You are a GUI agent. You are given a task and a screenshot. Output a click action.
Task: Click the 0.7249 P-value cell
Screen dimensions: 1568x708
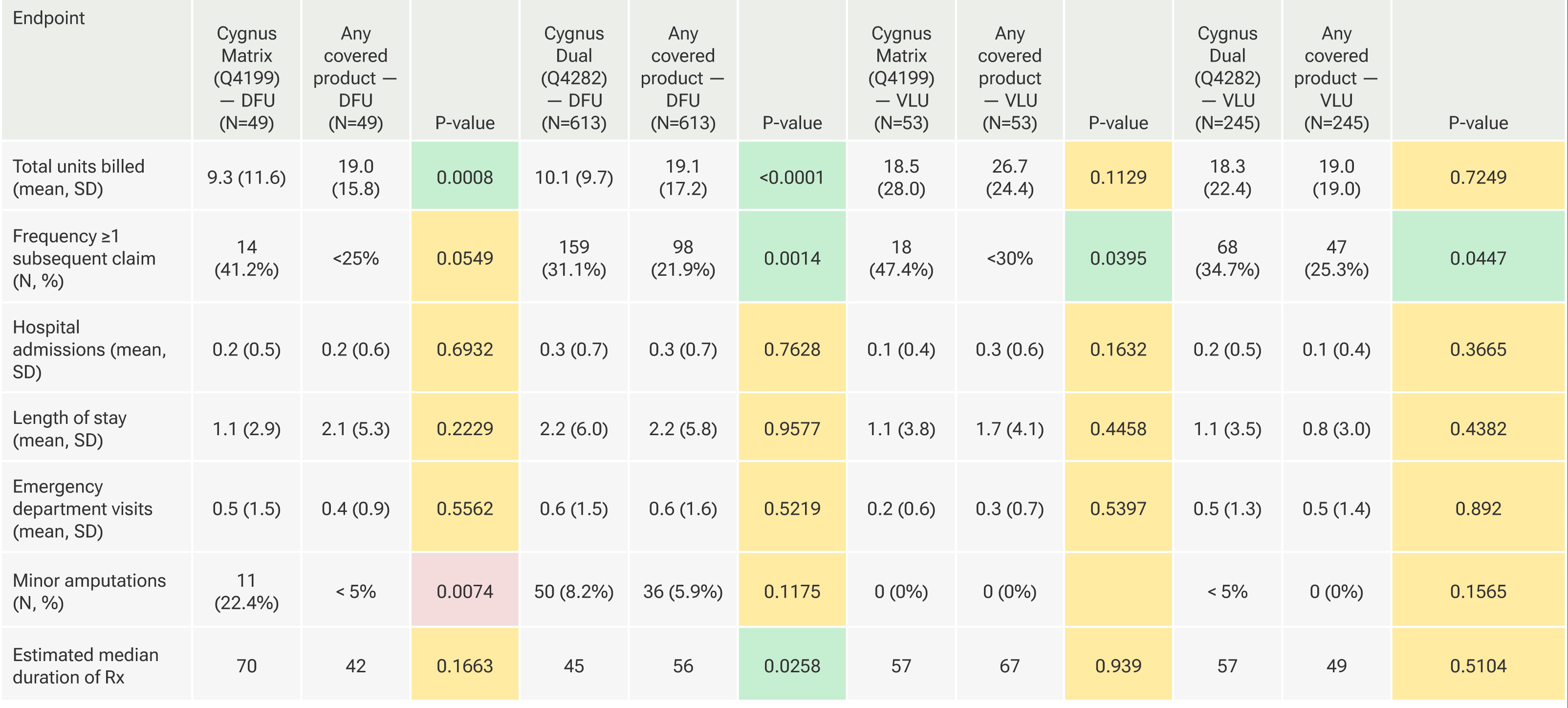click(x=1477, y=177)
